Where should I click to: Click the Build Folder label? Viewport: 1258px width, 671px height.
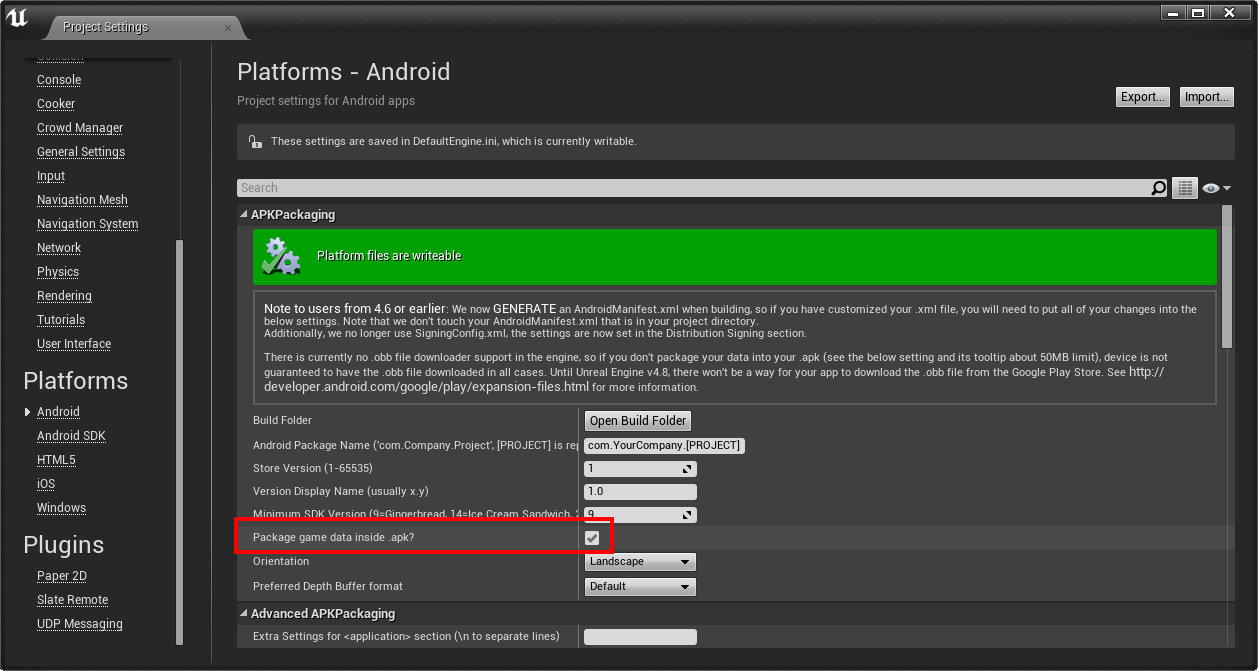click(x=282, y=421)
